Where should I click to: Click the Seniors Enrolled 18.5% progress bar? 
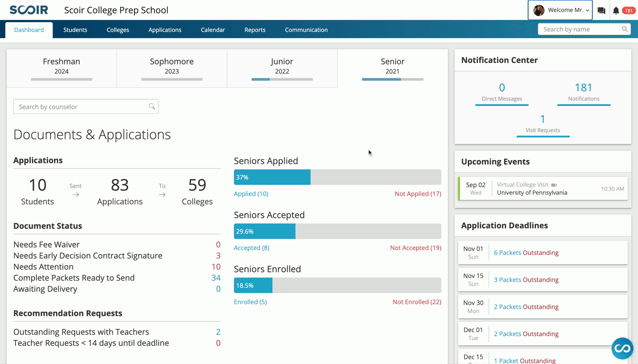tap(337, 286)
